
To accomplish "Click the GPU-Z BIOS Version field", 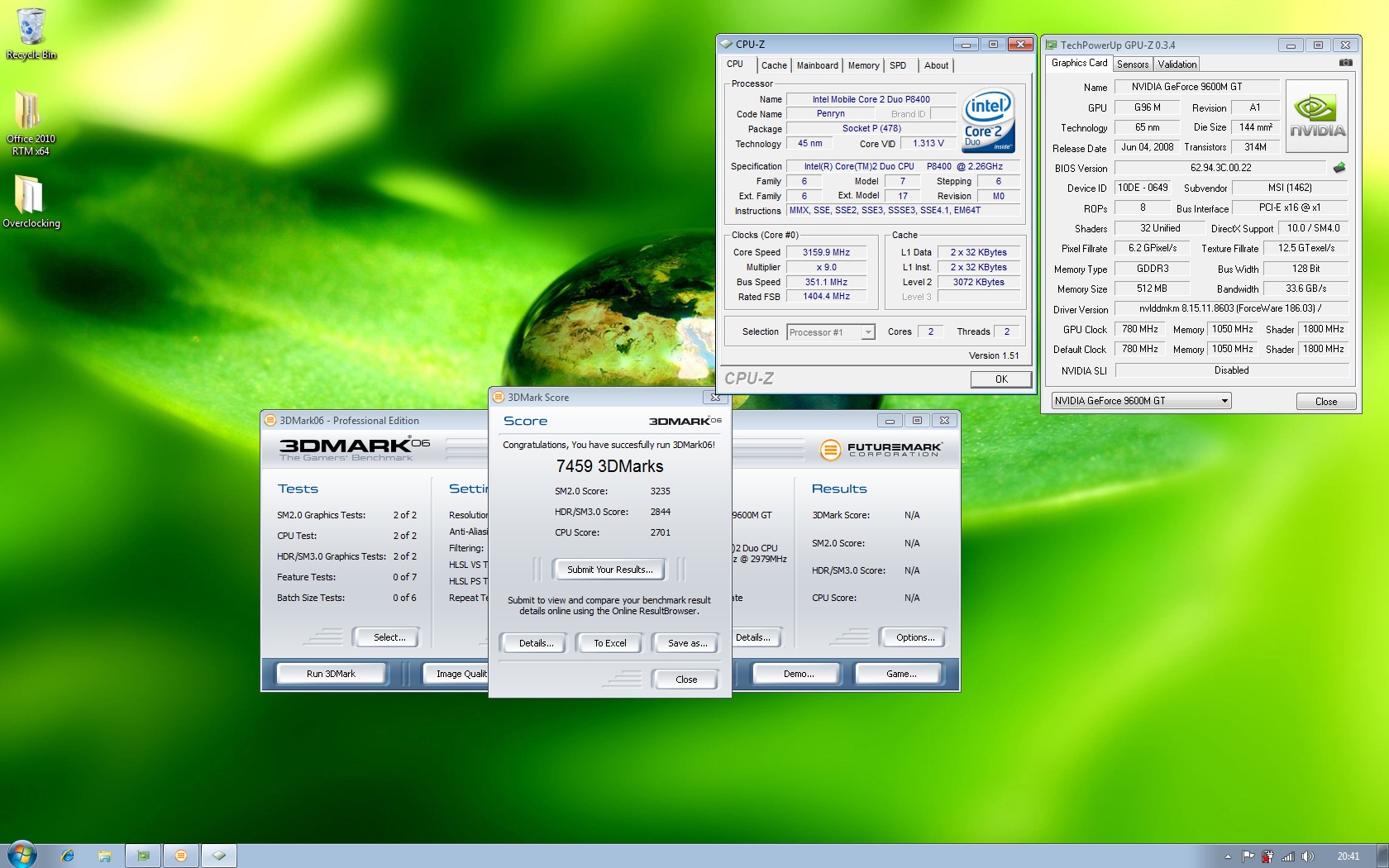I will 1220,168.
